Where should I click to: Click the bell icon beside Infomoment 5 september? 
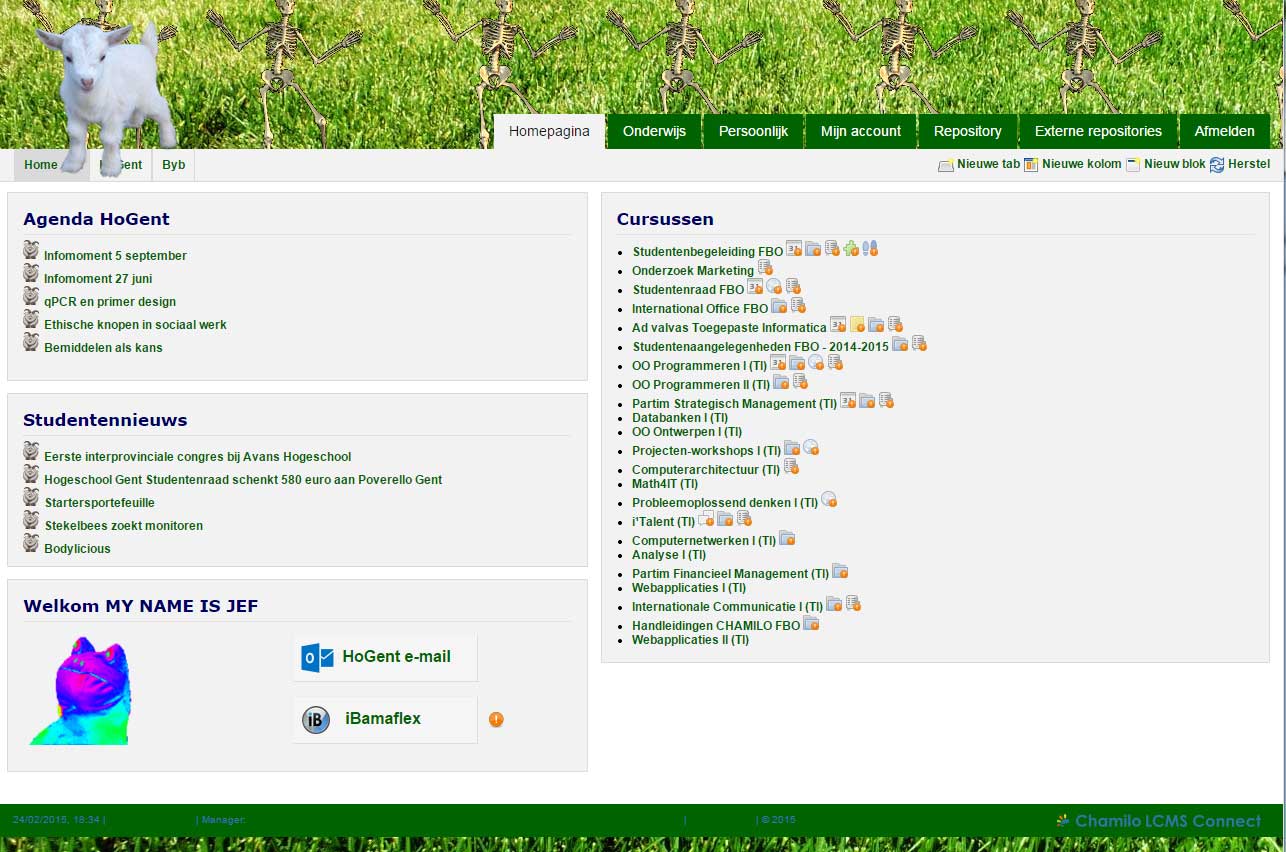[x=31, y=249]
